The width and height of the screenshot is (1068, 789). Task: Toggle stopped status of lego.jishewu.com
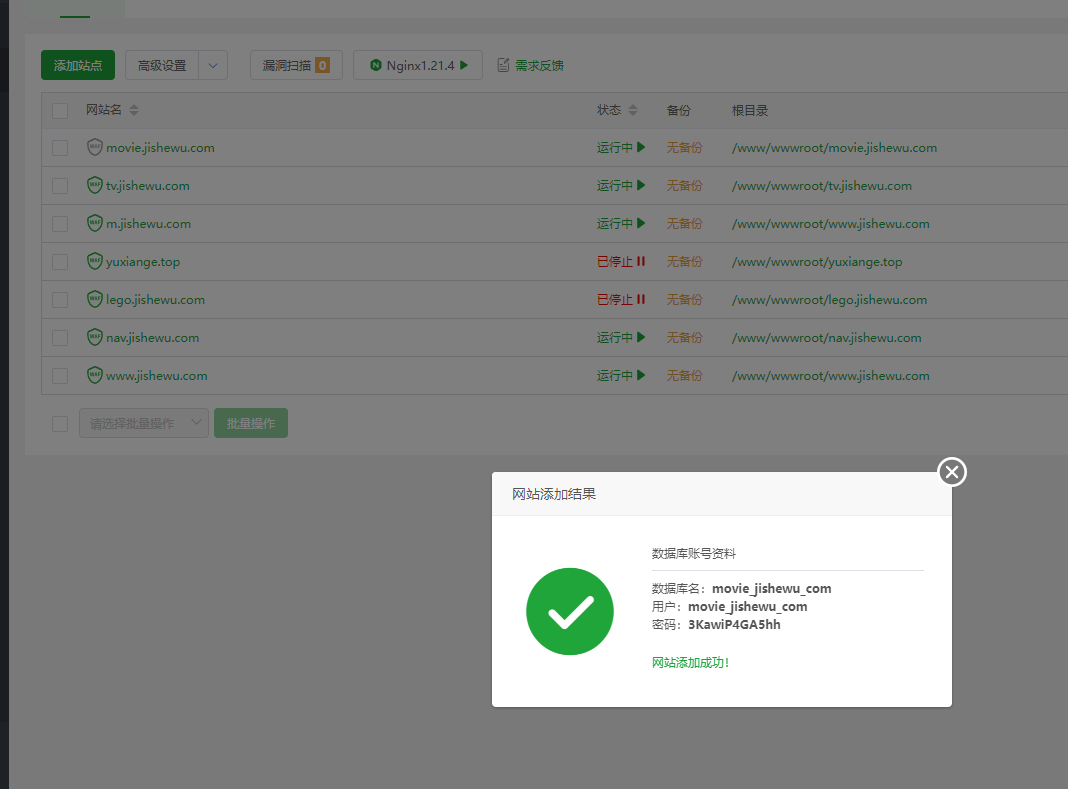tap(621, 299)
